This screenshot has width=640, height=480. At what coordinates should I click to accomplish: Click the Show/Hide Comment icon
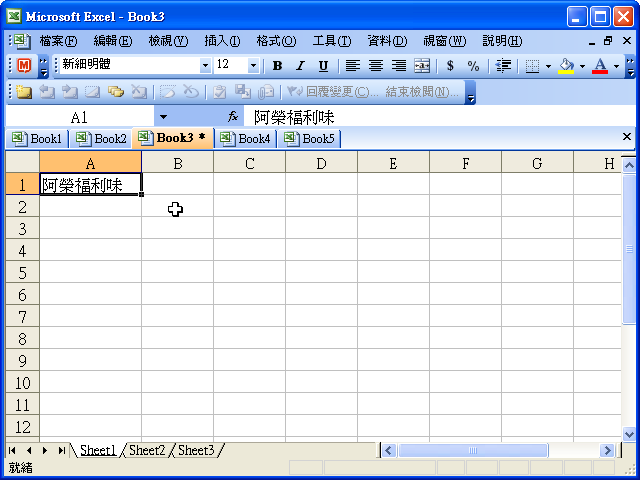[93, 92]
